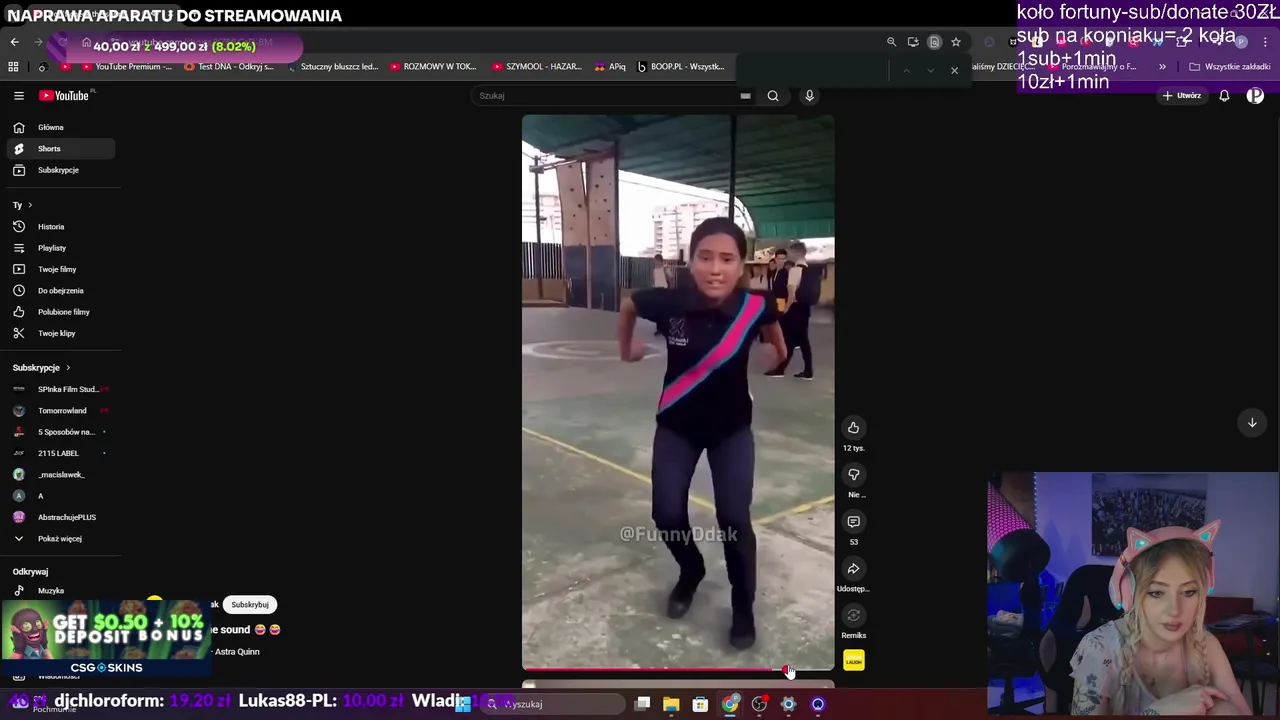This screenshot has width=1280, height=720.
Task: Click the CSGO Skins deposit bonus ad
Action: pyautogui.click(x=106, y=638)
